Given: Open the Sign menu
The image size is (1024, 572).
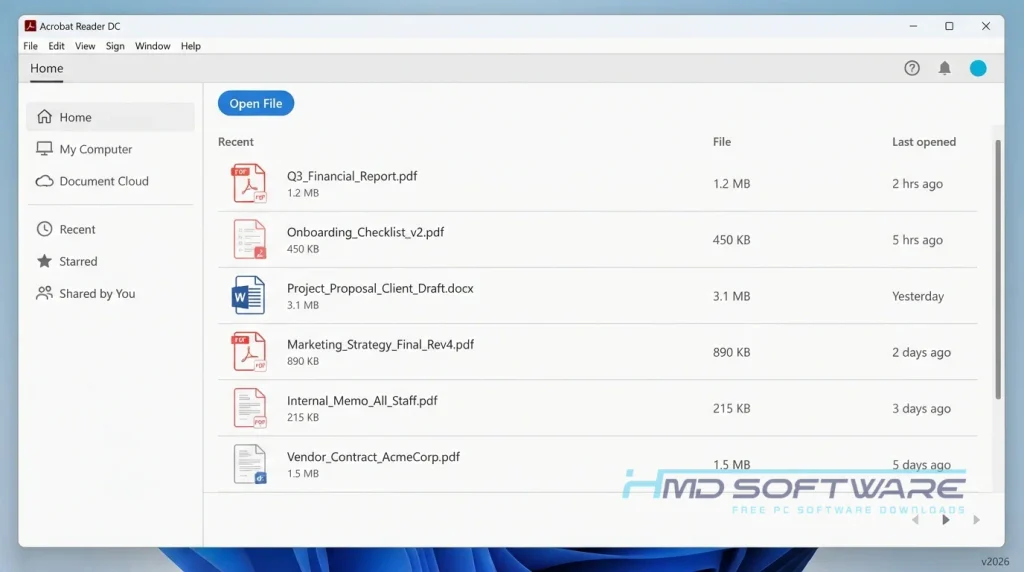Looking at the screenshot, I should tap(115, 46).
